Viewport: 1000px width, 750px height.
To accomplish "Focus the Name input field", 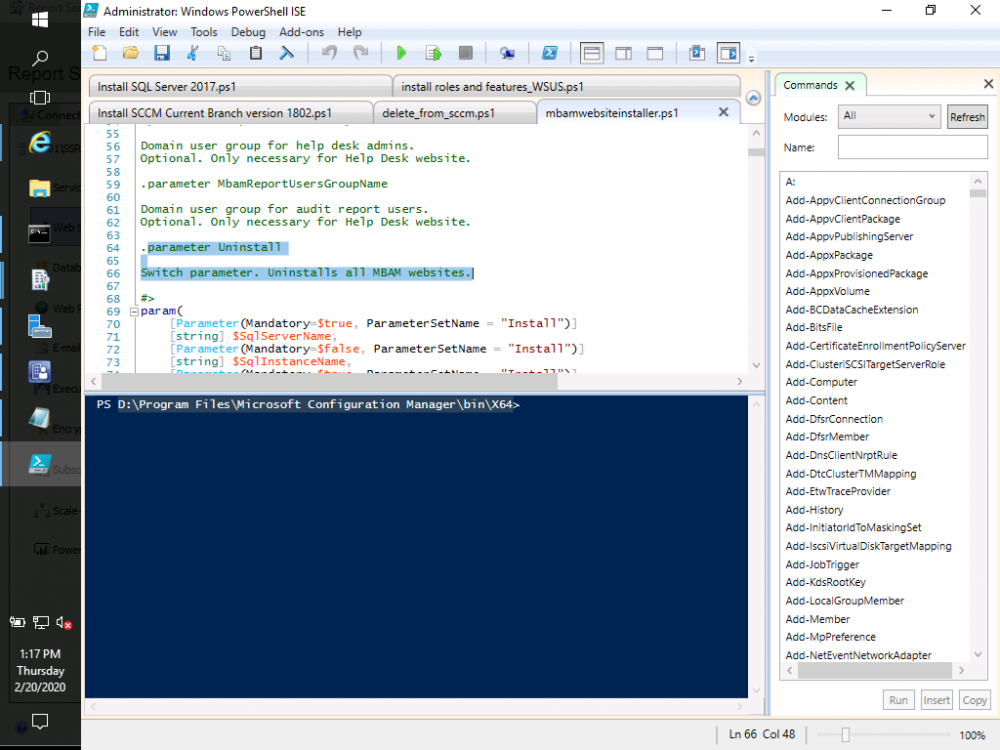I will coord(913,147).
